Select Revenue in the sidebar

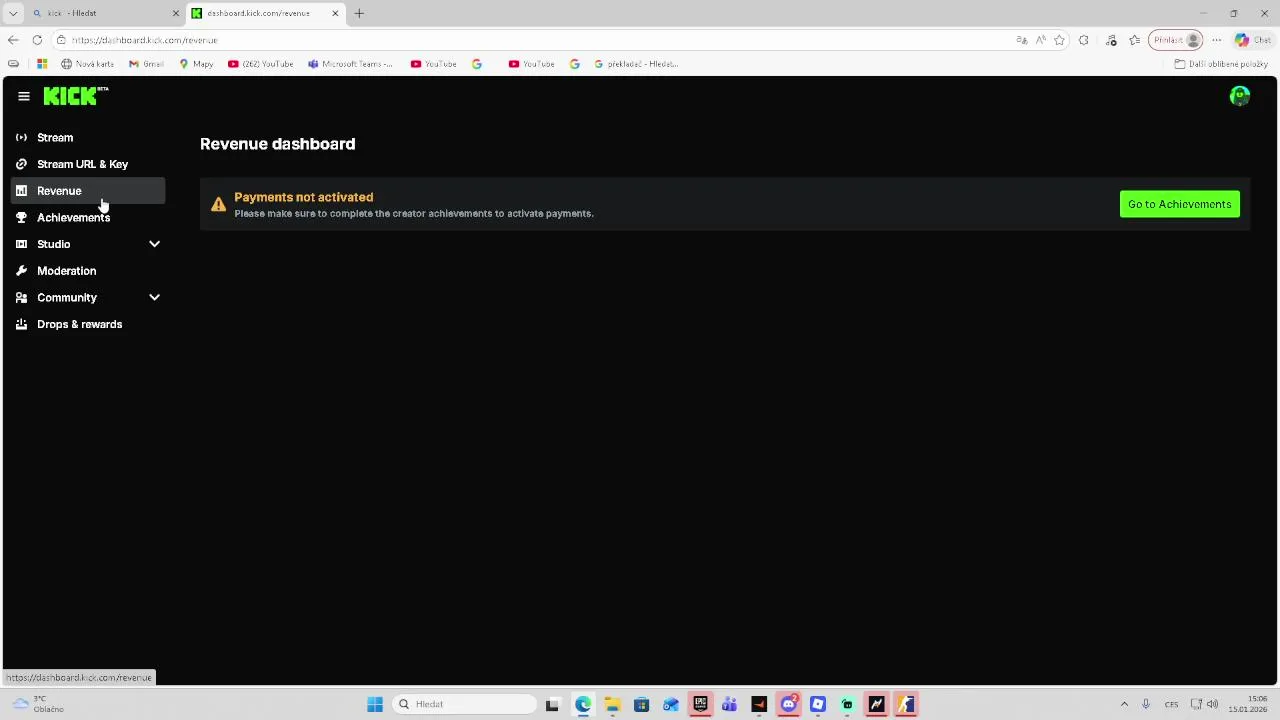88,191
